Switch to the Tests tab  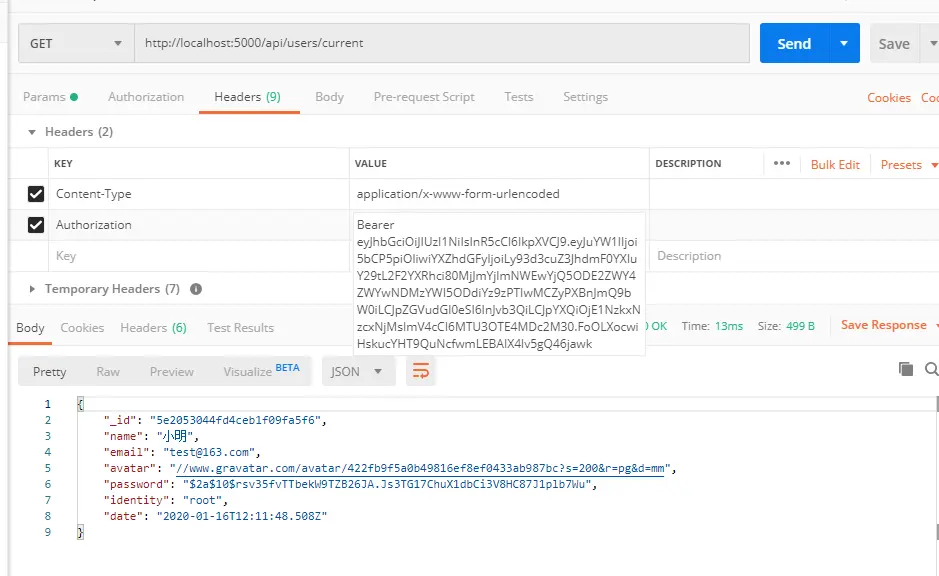pos(519,97)
